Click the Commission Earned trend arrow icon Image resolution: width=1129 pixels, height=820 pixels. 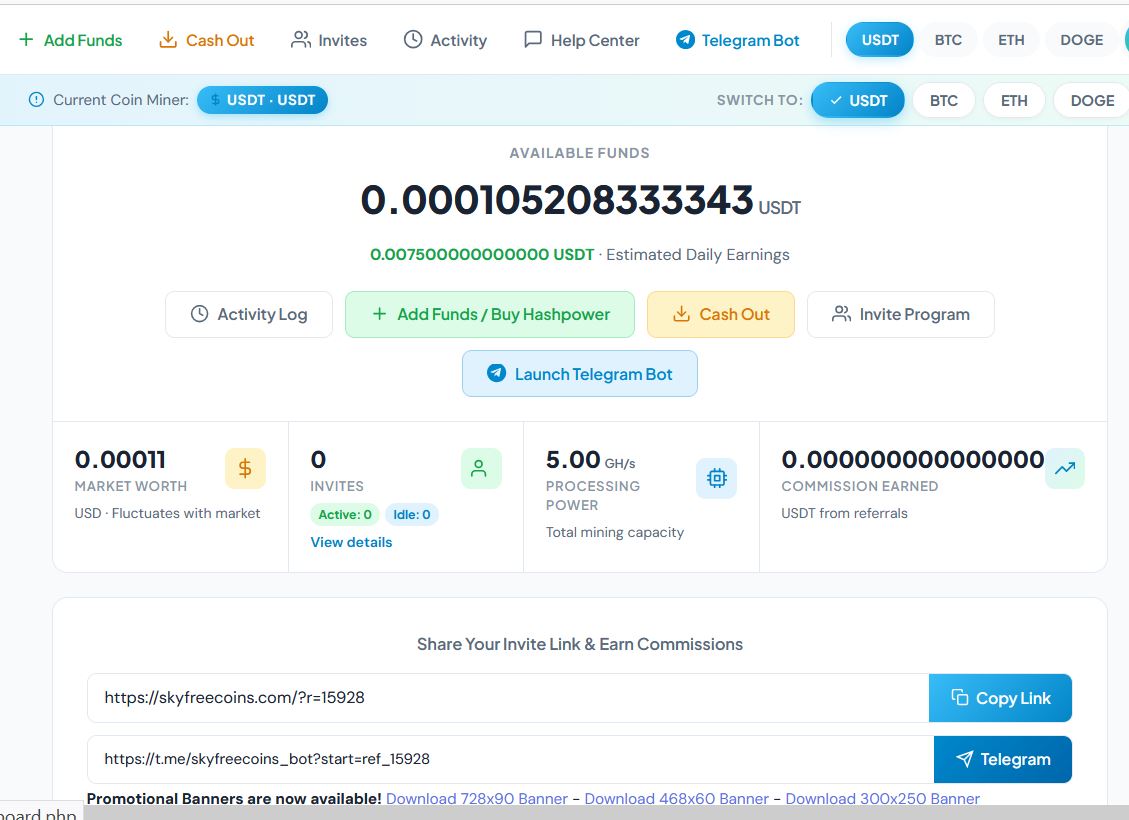[x=1064, y=468]
